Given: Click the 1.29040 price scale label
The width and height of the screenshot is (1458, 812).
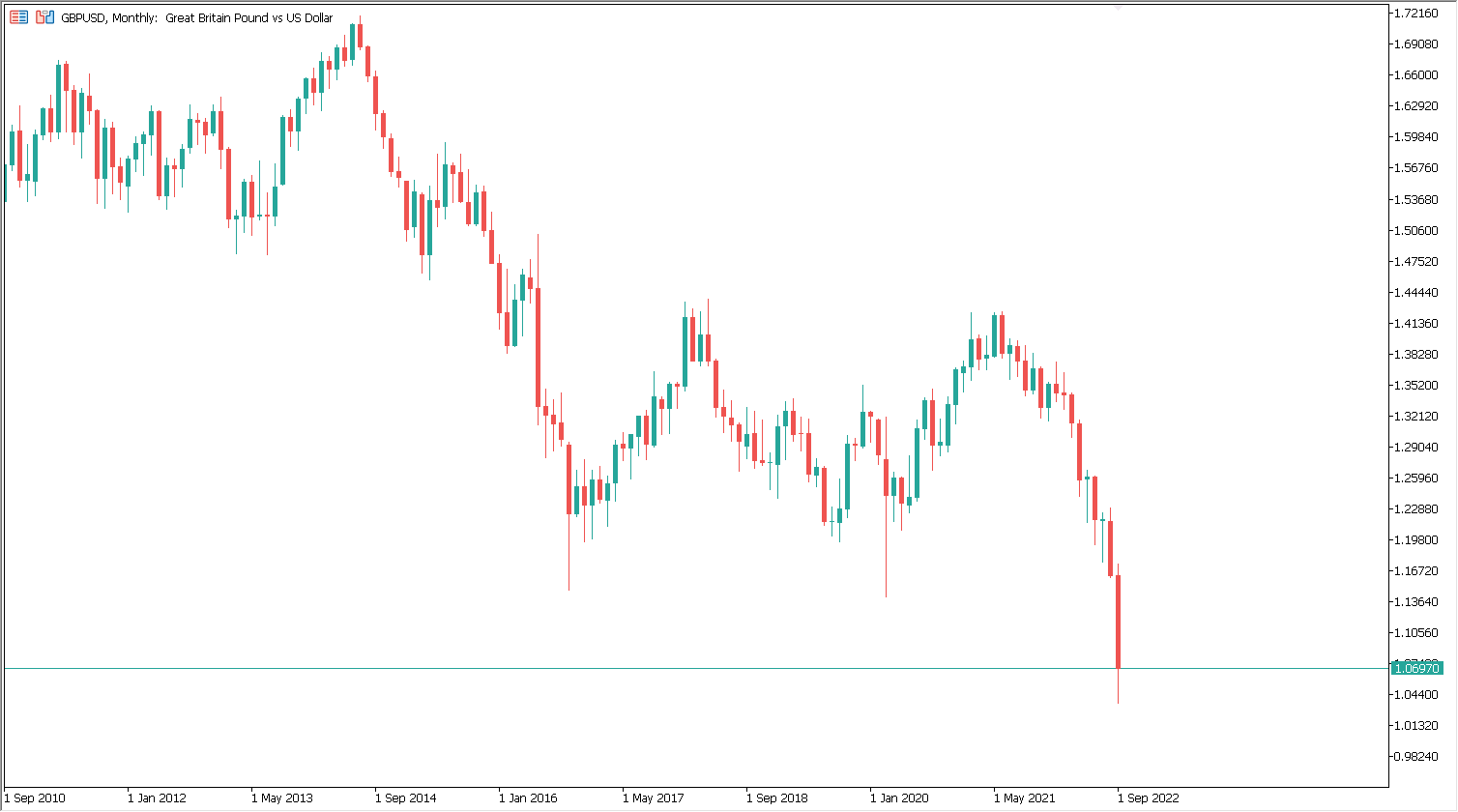Looking at the screenshot, I should tap(1415, 447).
